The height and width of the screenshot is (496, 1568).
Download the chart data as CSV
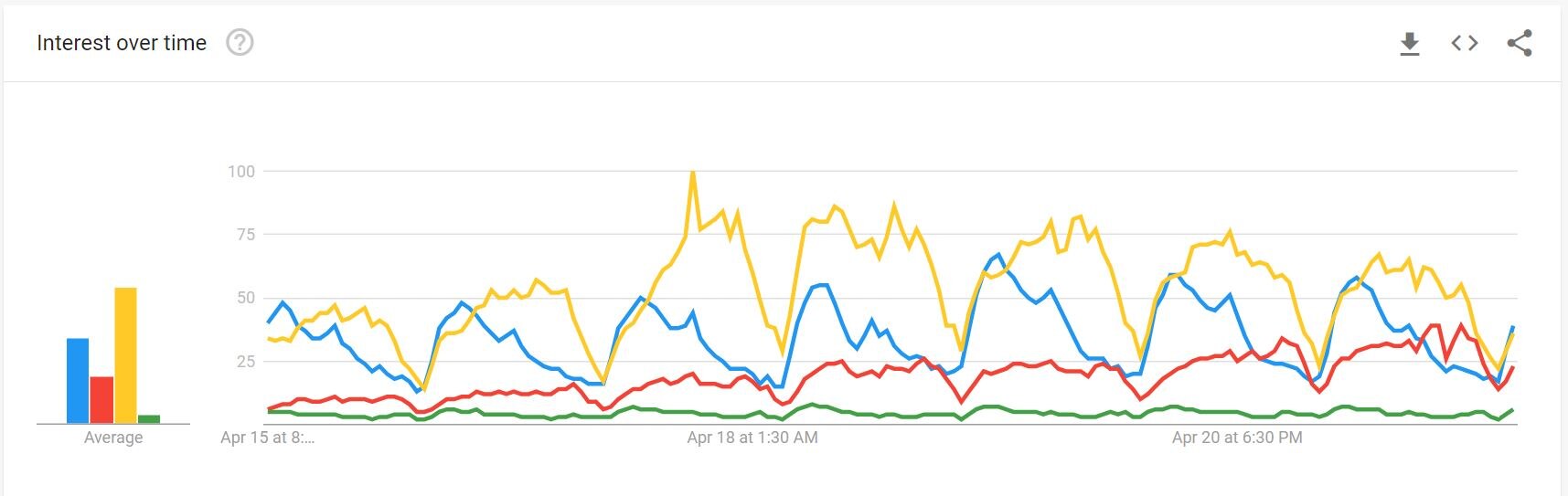pyautogui.click(x=1410, y=43)
